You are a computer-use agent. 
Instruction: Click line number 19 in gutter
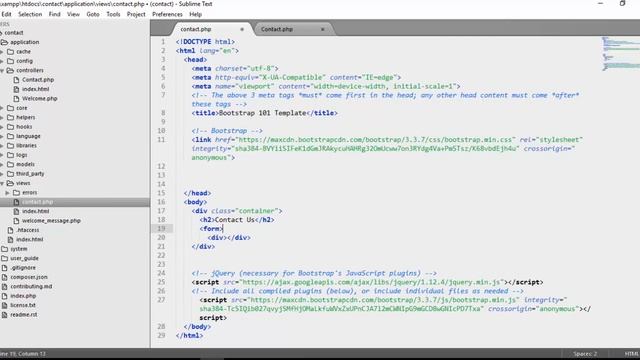point(162,229)
